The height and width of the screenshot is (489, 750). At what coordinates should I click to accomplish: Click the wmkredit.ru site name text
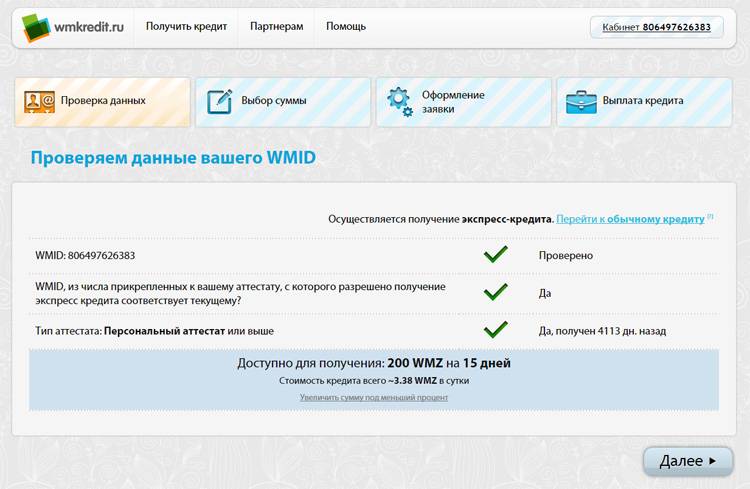89,27
